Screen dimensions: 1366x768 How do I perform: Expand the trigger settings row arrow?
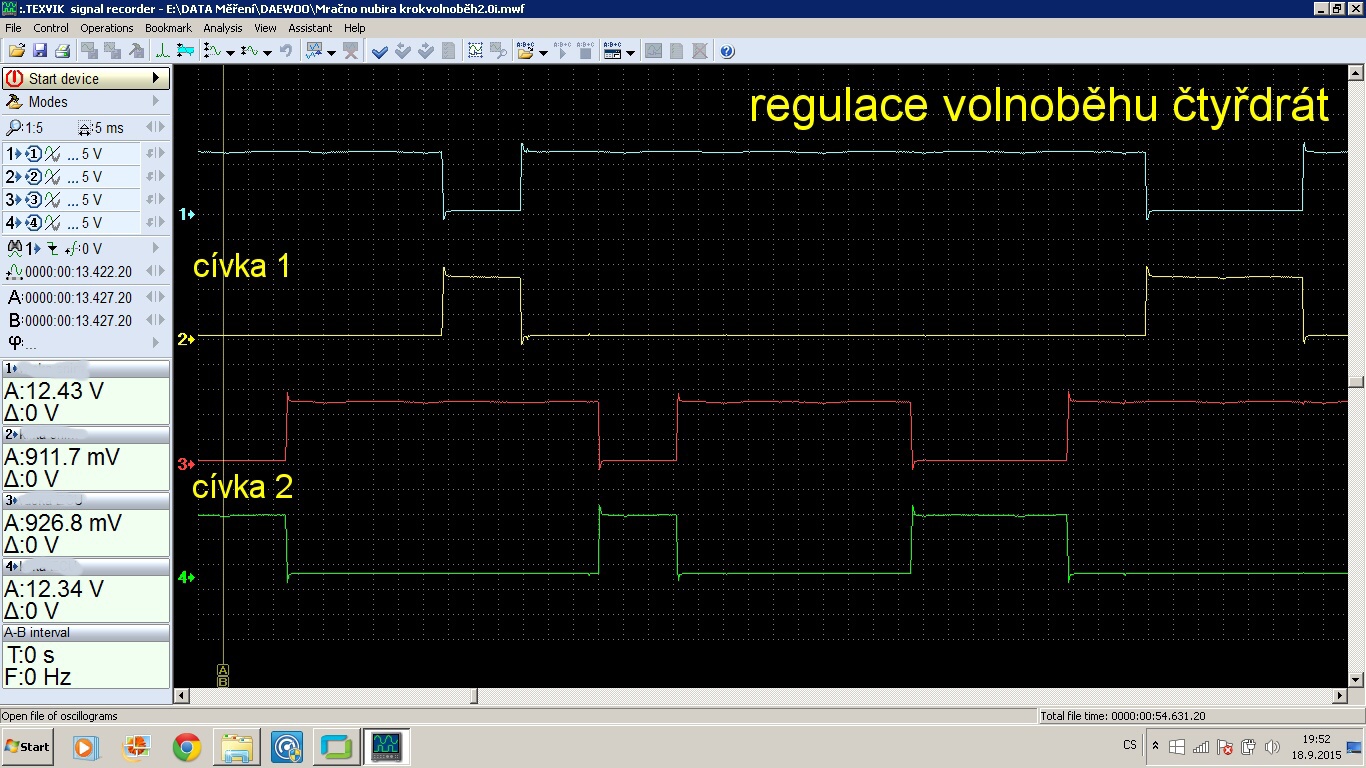point(156,248)
